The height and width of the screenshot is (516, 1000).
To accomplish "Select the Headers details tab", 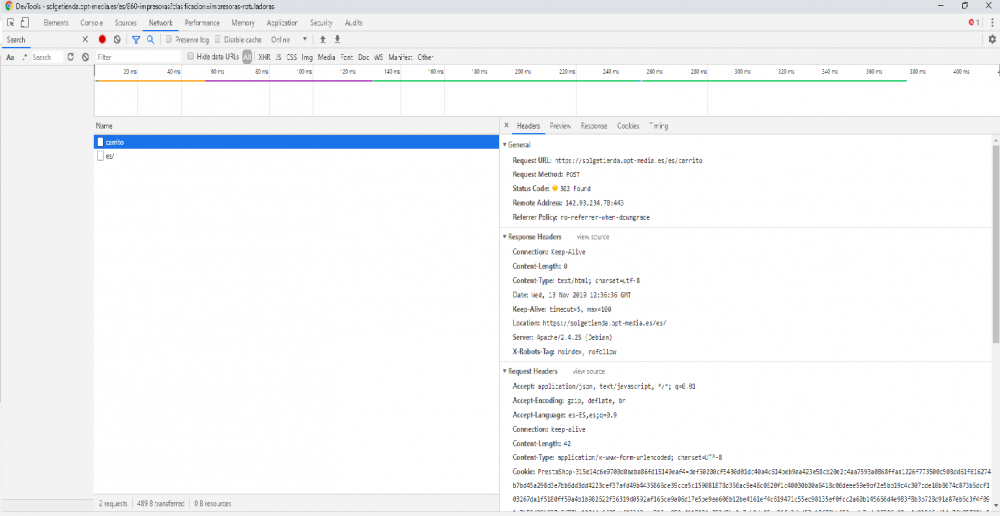I will point(529,126).
